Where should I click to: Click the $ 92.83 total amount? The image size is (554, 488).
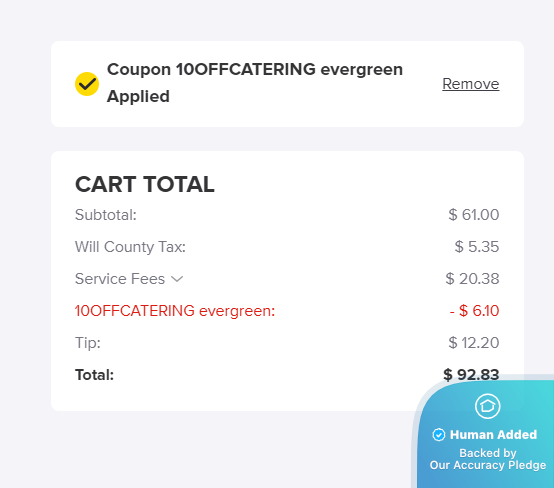coord(471,375)
